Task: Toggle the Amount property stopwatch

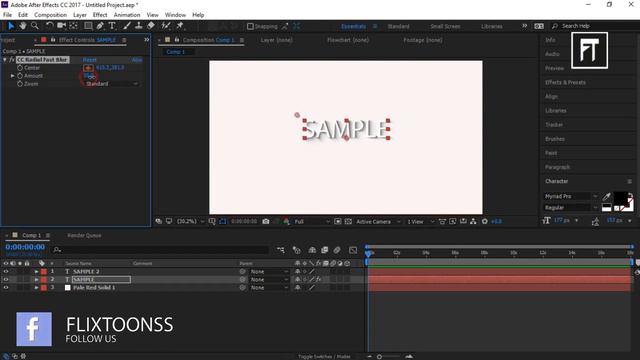Action: (x=20, y=76)
